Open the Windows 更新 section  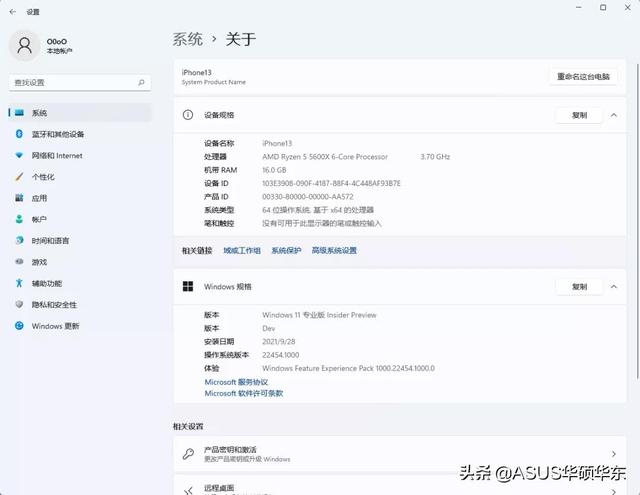[80, 326]
